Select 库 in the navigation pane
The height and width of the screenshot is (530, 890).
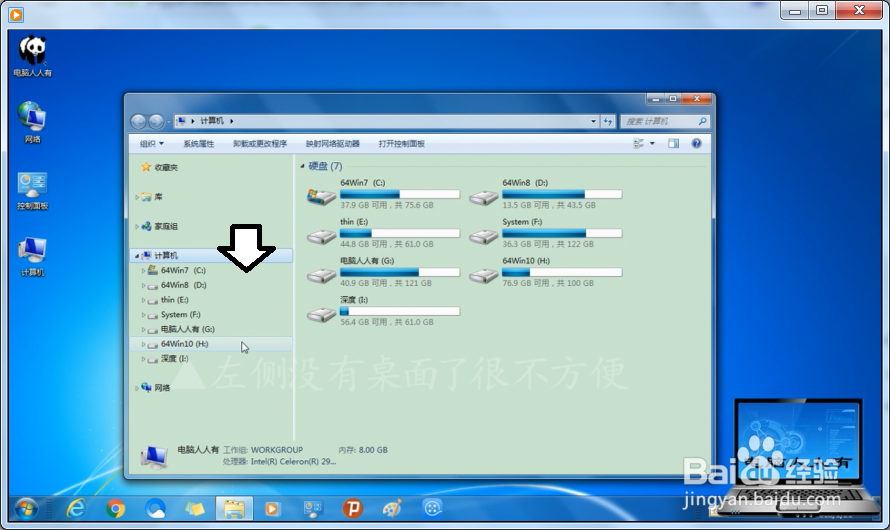tap(158, 197)
